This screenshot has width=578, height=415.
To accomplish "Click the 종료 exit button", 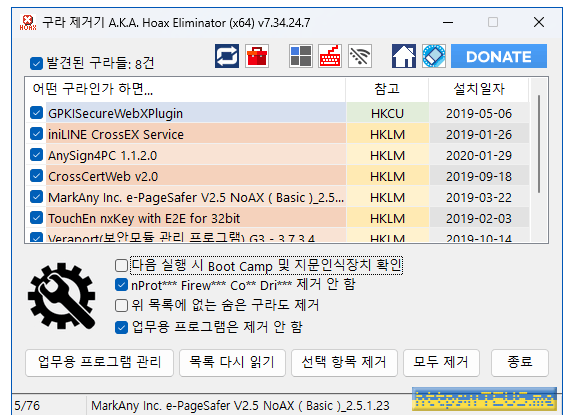I will pos(520,363).
